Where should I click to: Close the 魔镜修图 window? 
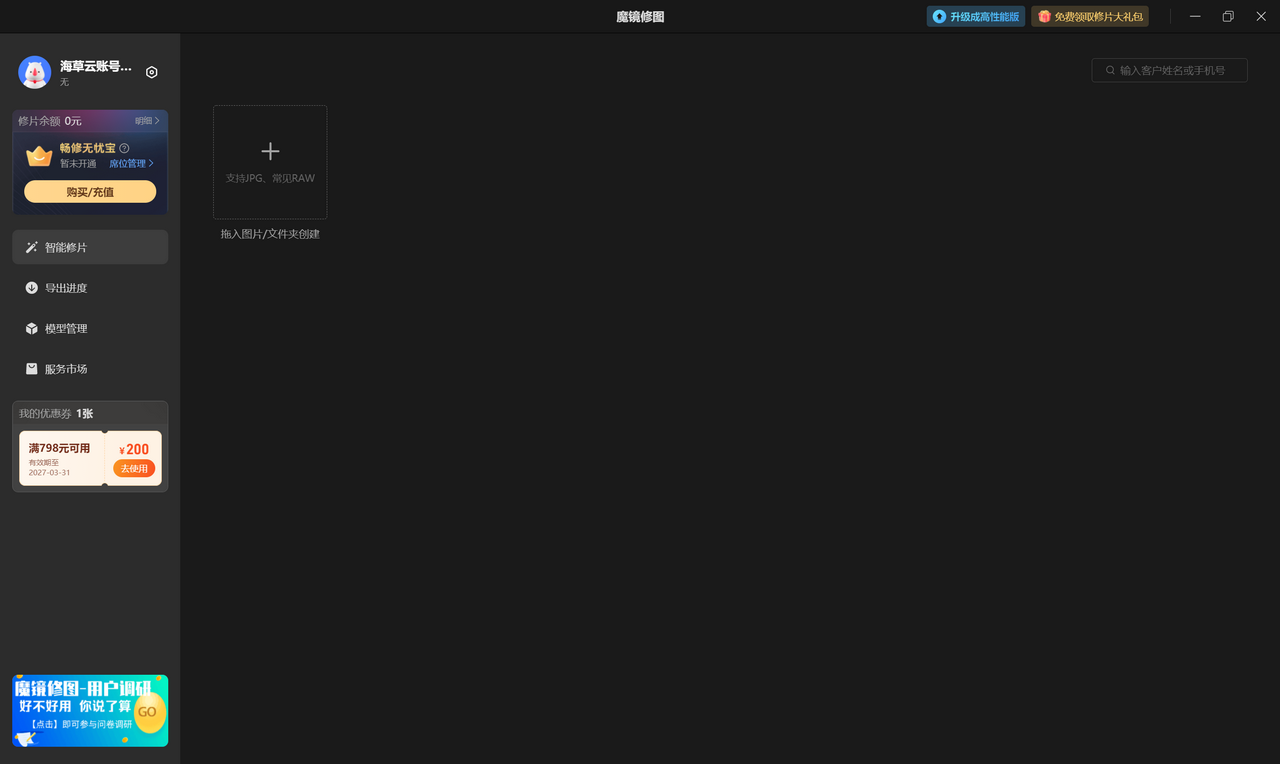[x=1261, y=16]
